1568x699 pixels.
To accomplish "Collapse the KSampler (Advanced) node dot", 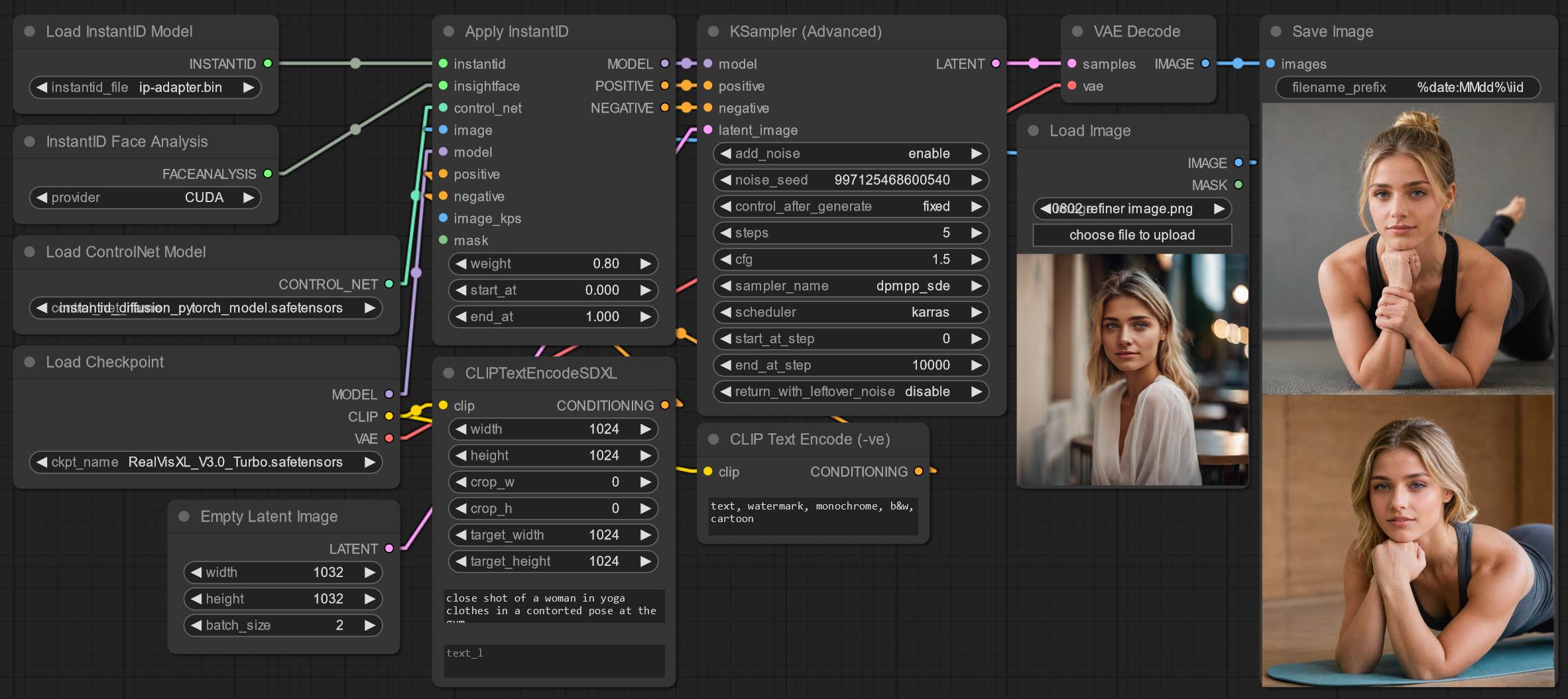I will point(713,31).
